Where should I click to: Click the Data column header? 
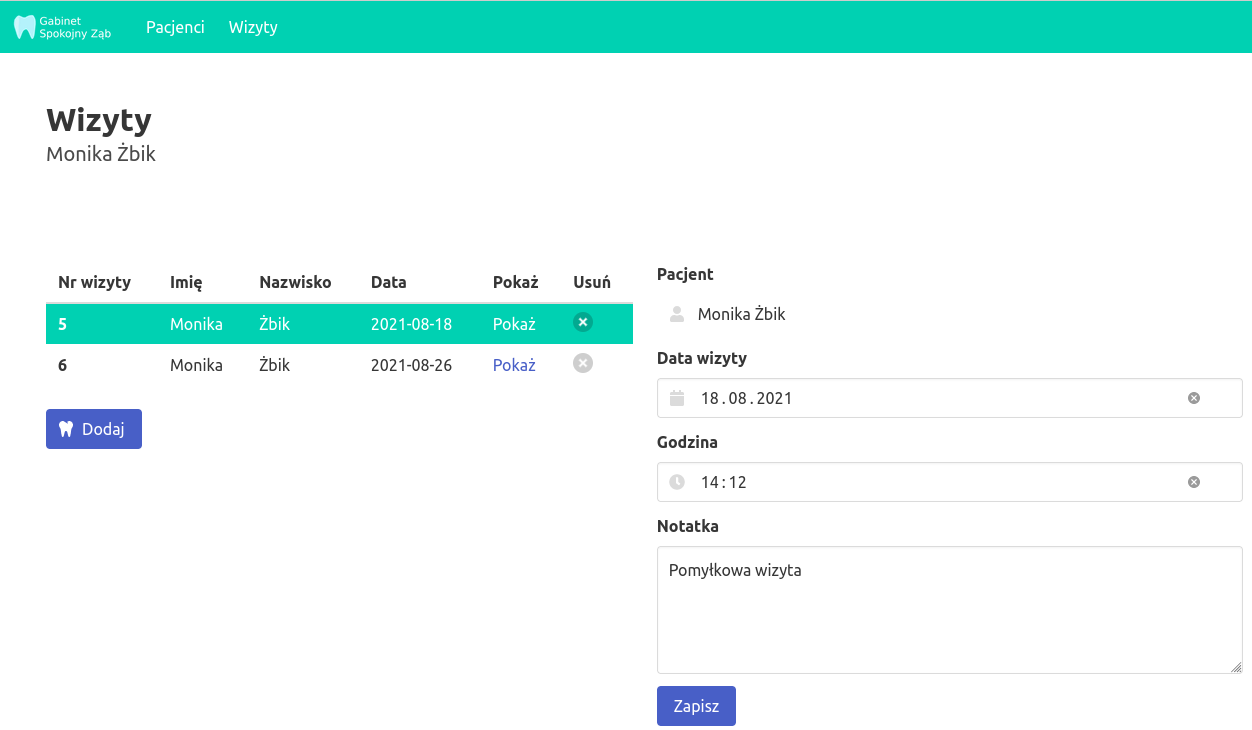pyautogui.click(x=388, y=282)
